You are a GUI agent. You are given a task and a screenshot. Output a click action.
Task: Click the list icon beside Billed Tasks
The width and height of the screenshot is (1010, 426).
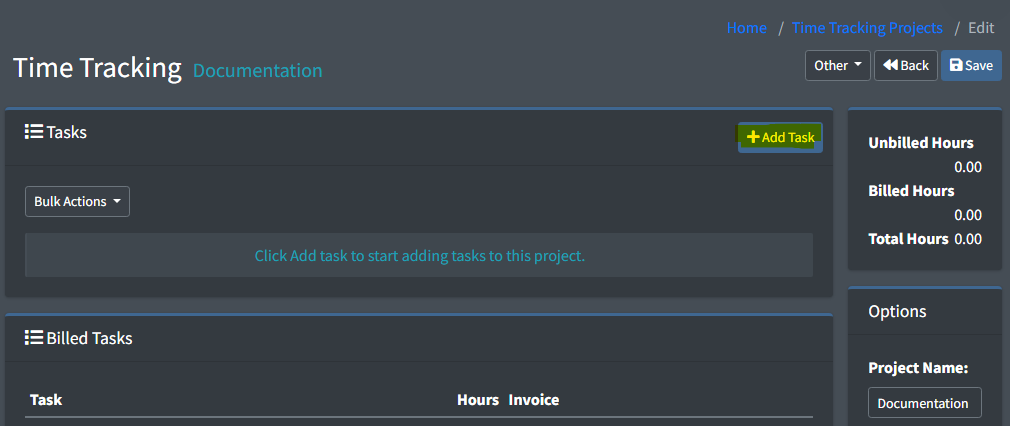point(33,338)
